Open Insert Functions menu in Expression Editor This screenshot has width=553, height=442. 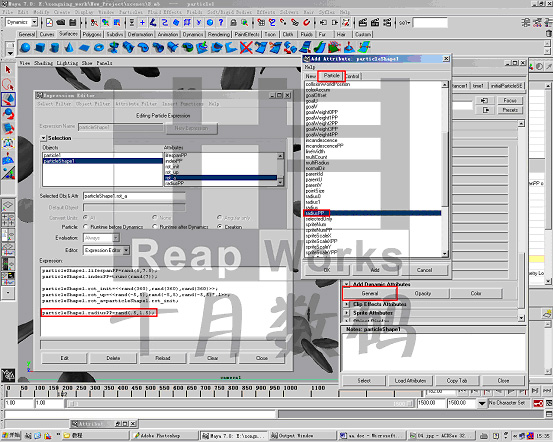(182, 104)
